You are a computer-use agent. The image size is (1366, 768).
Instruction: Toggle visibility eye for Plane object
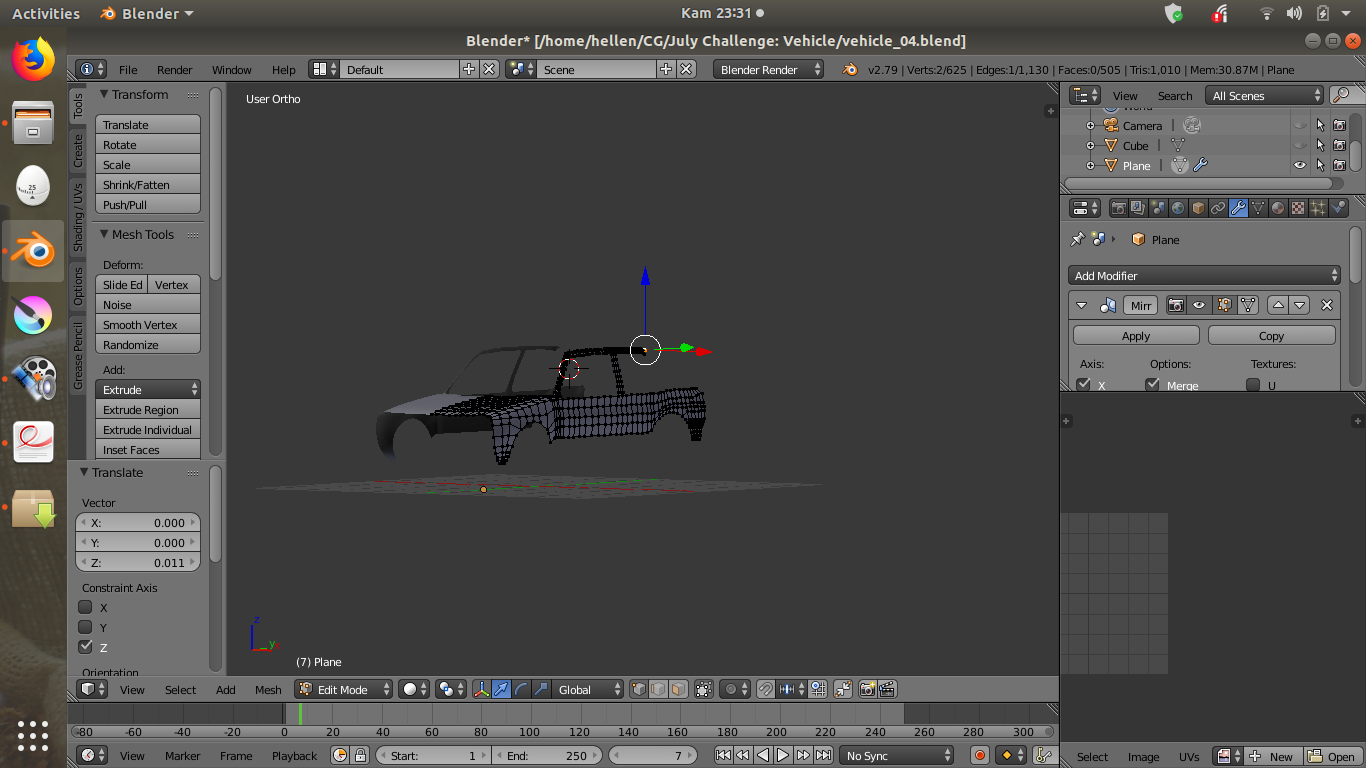[x=1299, y=166]
